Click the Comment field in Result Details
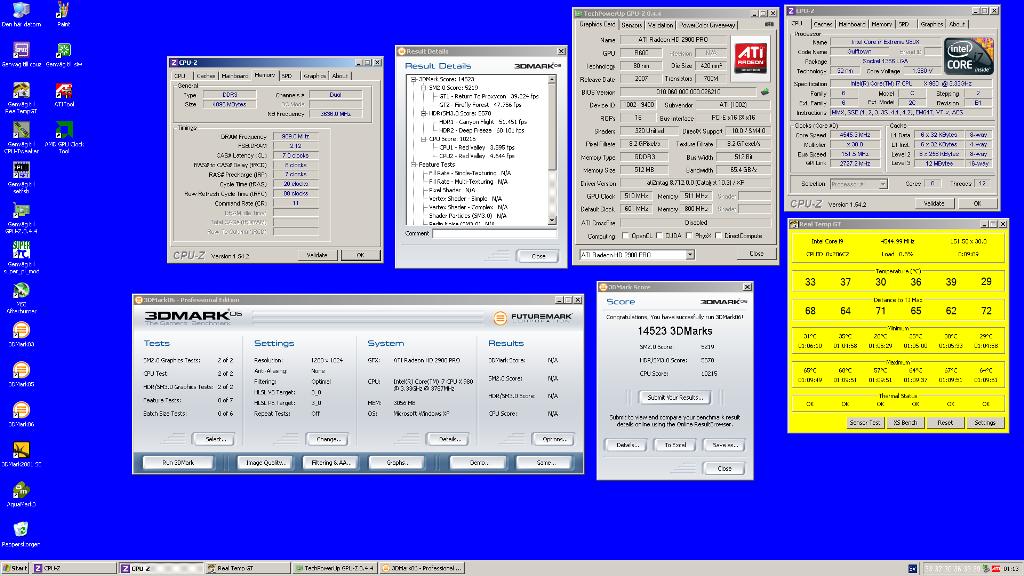Image resolution: width=1024 pixels, height=576 pixels. coord(494,233)
